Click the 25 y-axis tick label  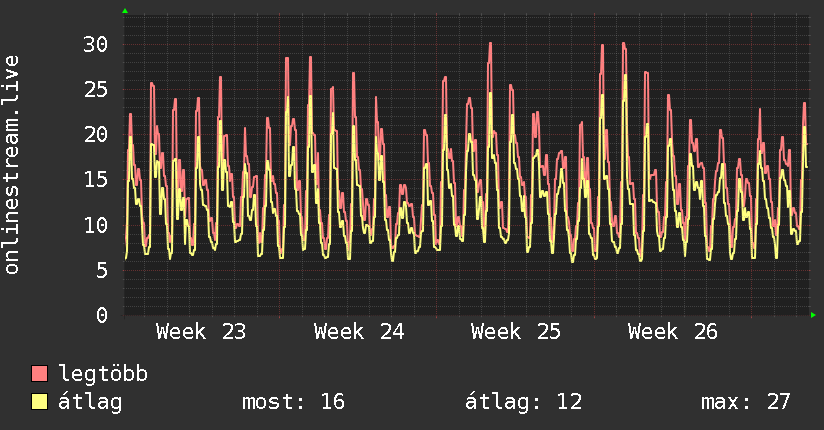pos(96,90)
